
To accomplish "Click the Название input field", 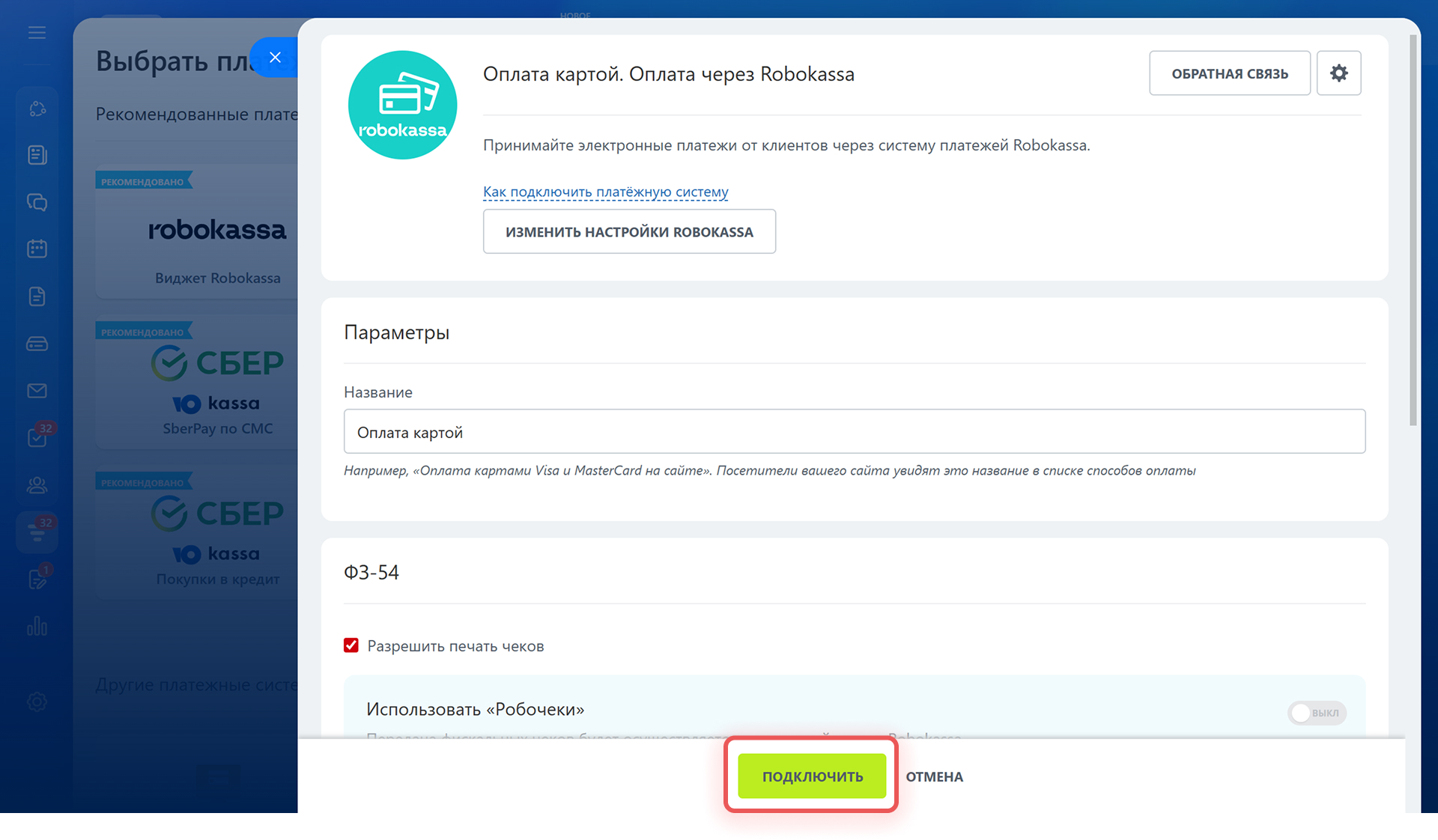I will (855, 432).
